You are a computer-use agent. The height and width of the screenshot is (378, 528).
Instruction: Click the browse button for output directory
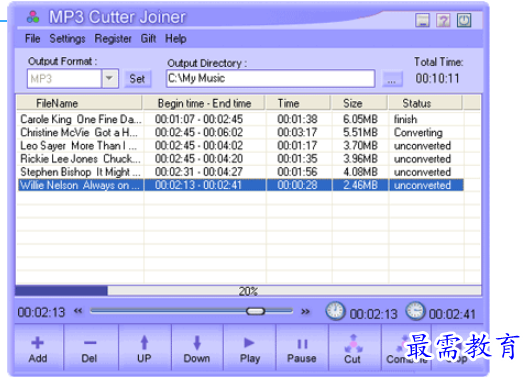click(392, 79)
